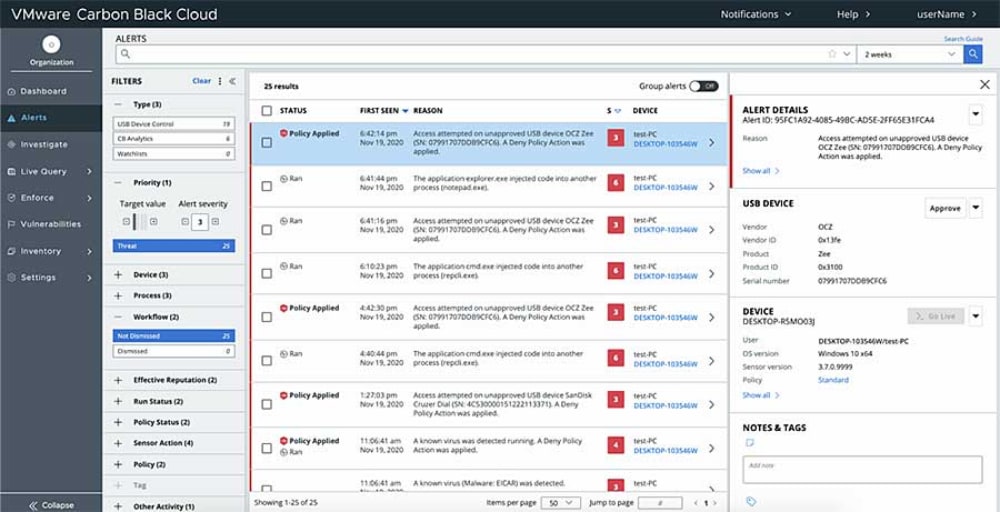The image size is (1000, 512).
Task: Select the Dismissed workflow filter
Action: tap(173, 351)
